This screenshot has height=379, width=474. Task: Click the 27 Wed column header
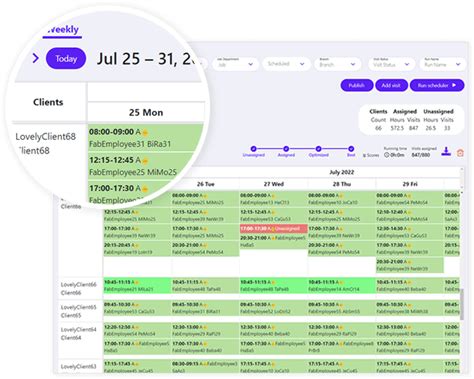point(274,184)
